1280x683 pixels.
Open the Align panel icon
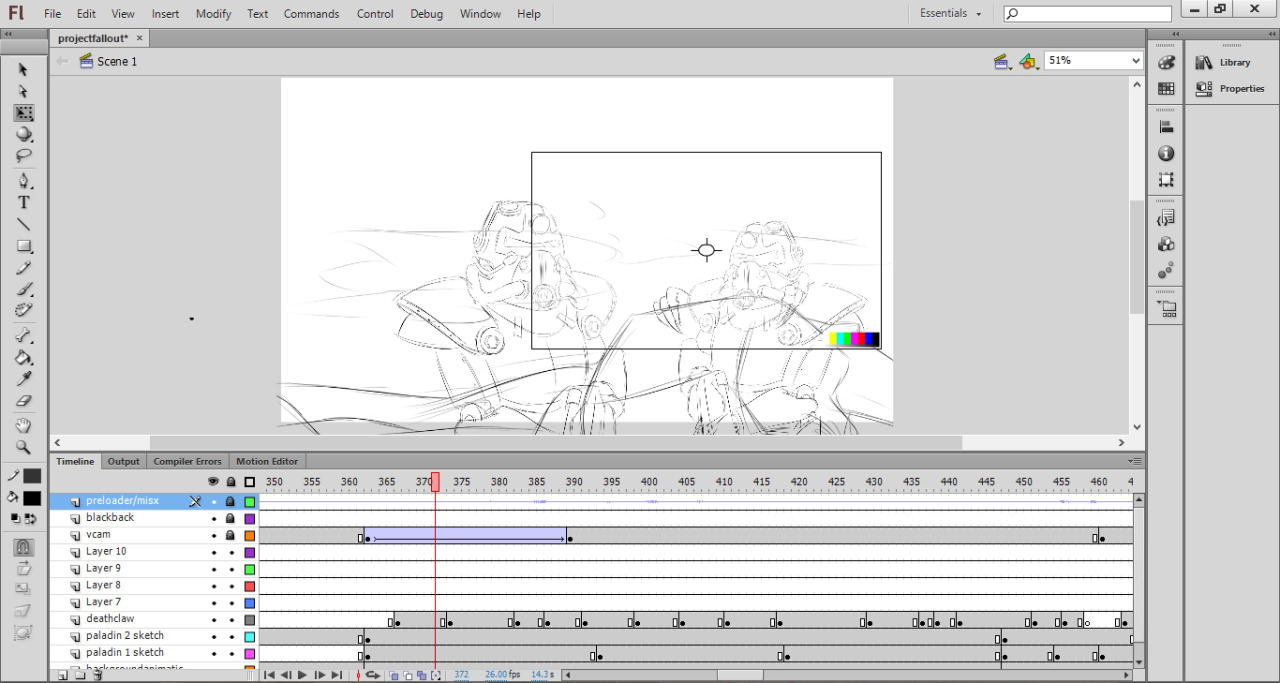point(1166,127)
